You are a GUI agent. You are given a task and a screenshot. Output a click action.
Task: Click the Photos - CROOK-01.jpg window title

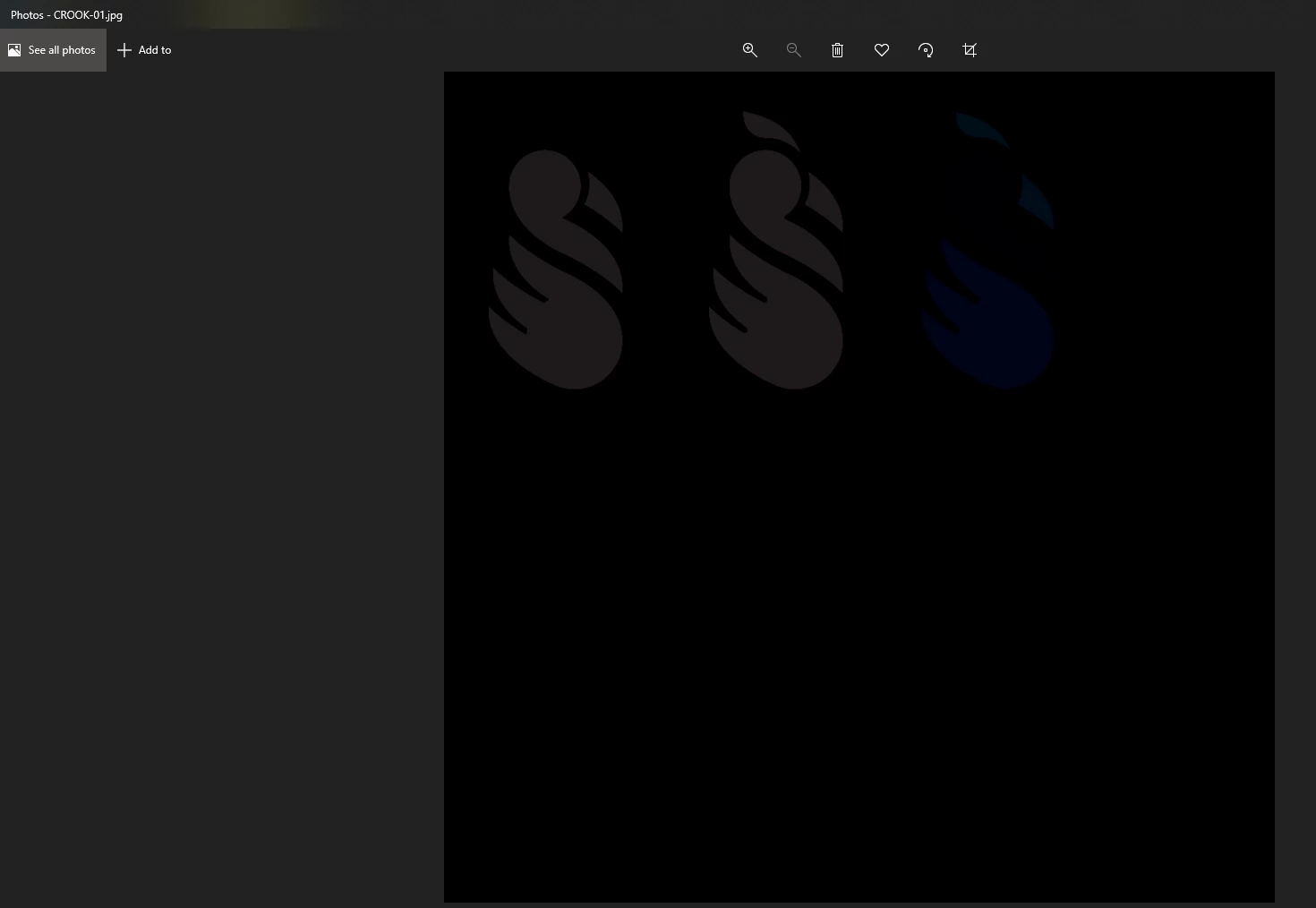coord(66,15)
